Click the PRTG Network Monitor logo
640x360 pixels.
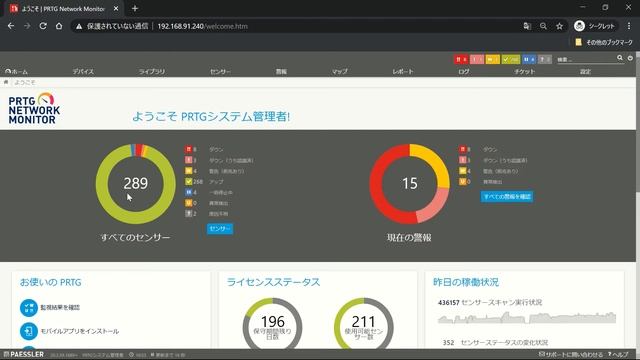tap(34, 109)
